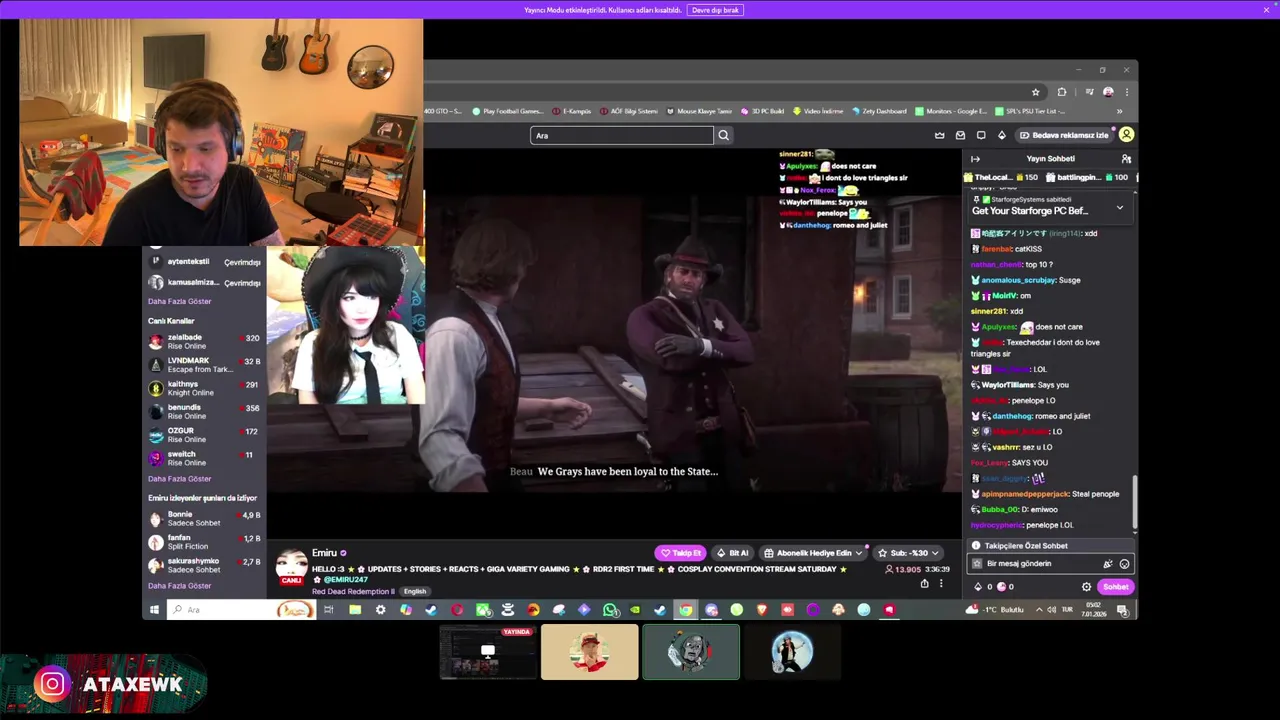This screenshot has height=720, width=1280.
Task: Open the LVNDMARK channel in the sidebar
Action: [x=203, y=365]
